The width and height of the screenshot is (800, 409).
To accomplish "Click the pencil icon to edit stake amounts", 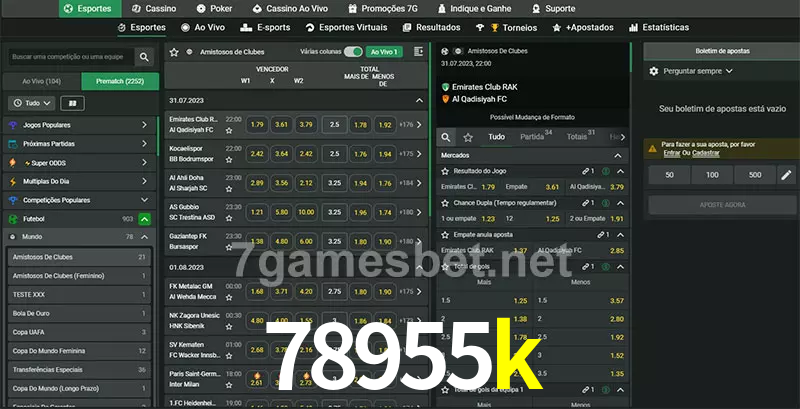I will coord(786,175).
